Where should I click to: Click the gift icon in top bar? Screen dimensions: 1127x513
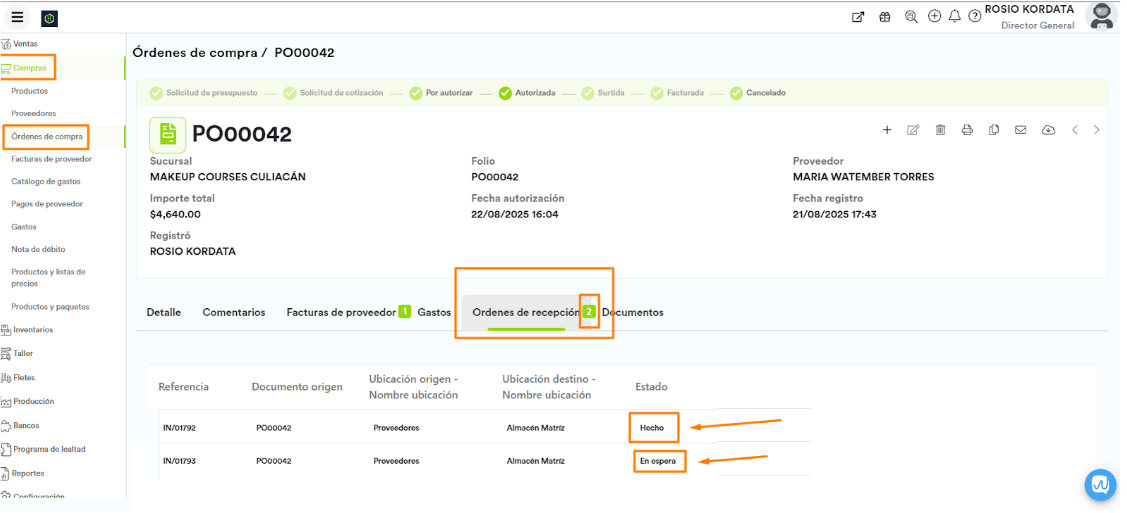[884, 16]
